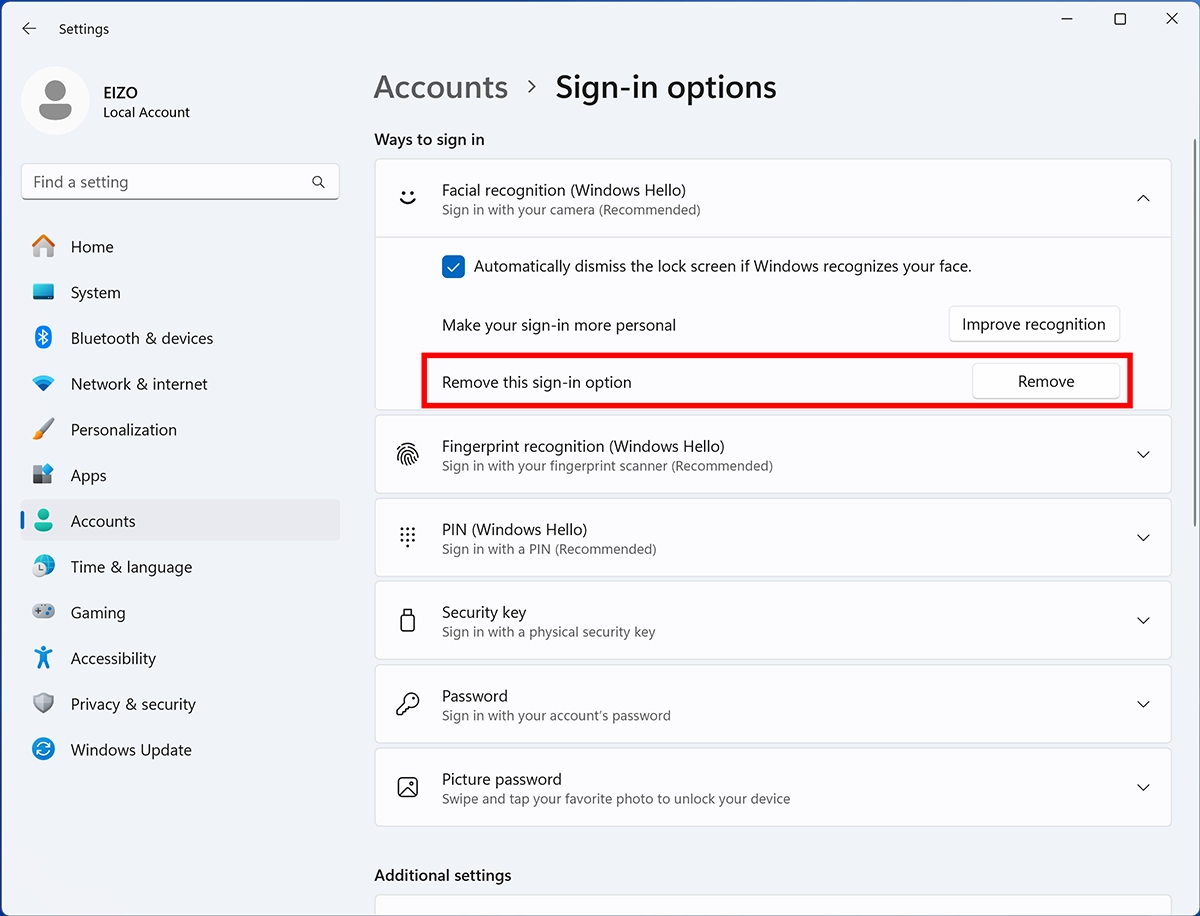Go to System settings
This screenshot has width=1200, height=916.
pos(180,293)
